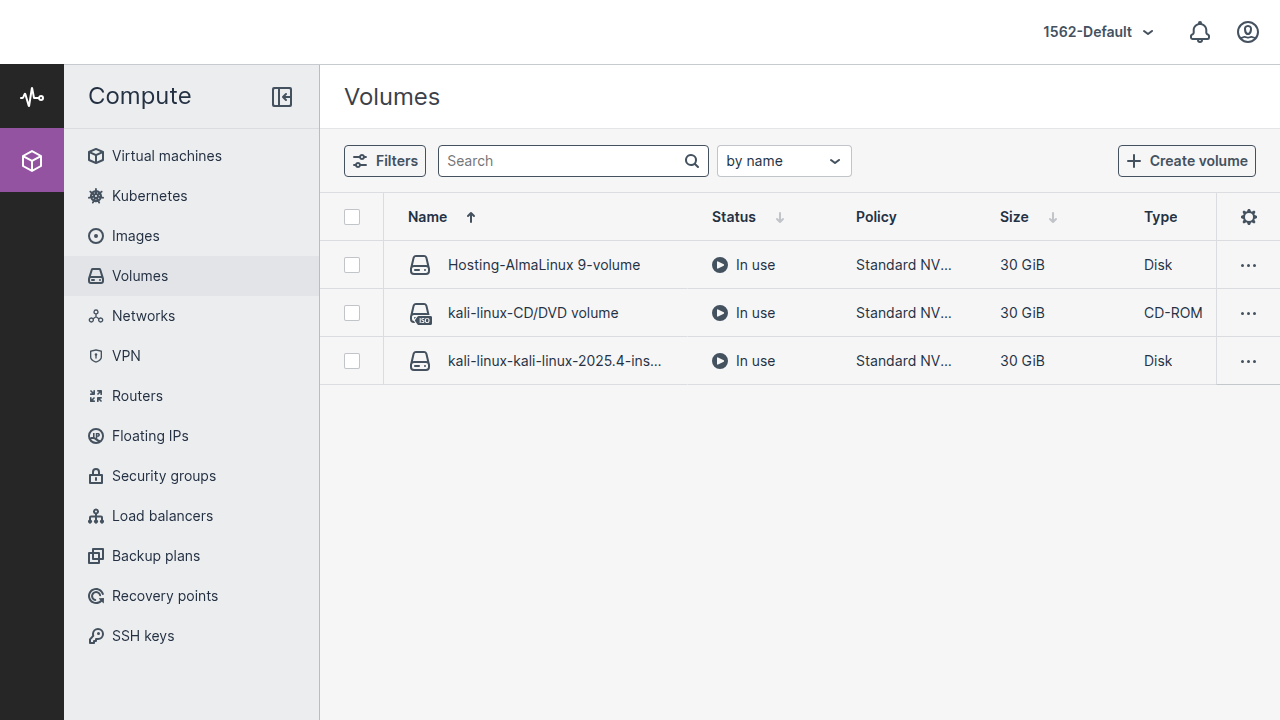Click the Recovery points icon
Screen dimensions: 1280x720
[96, 596]
